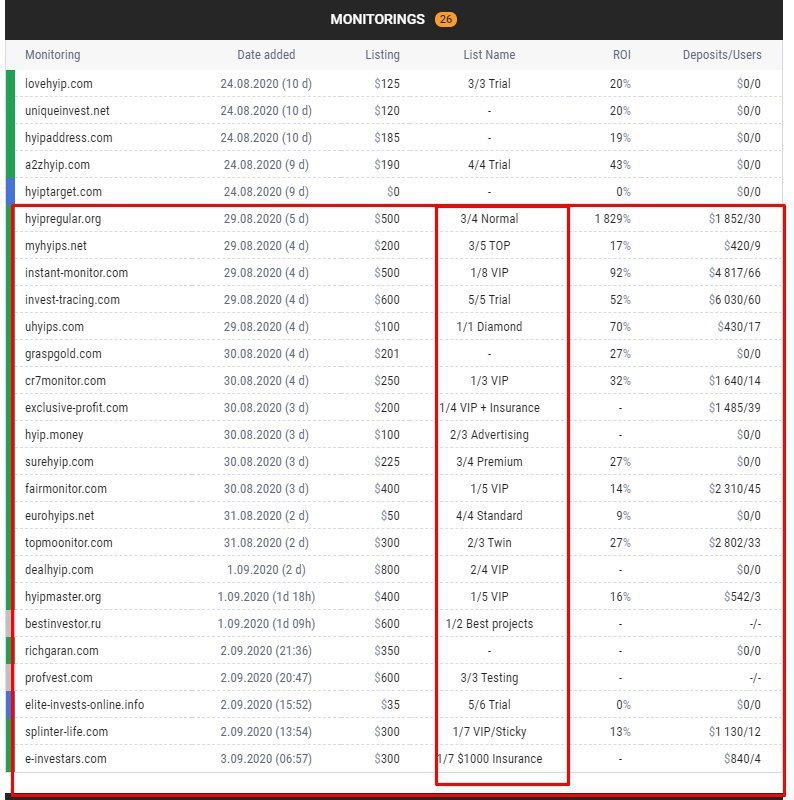Click the Listing column header
Image resolution: width=794 pixels, height=800 pixels.
pos(382,55)
